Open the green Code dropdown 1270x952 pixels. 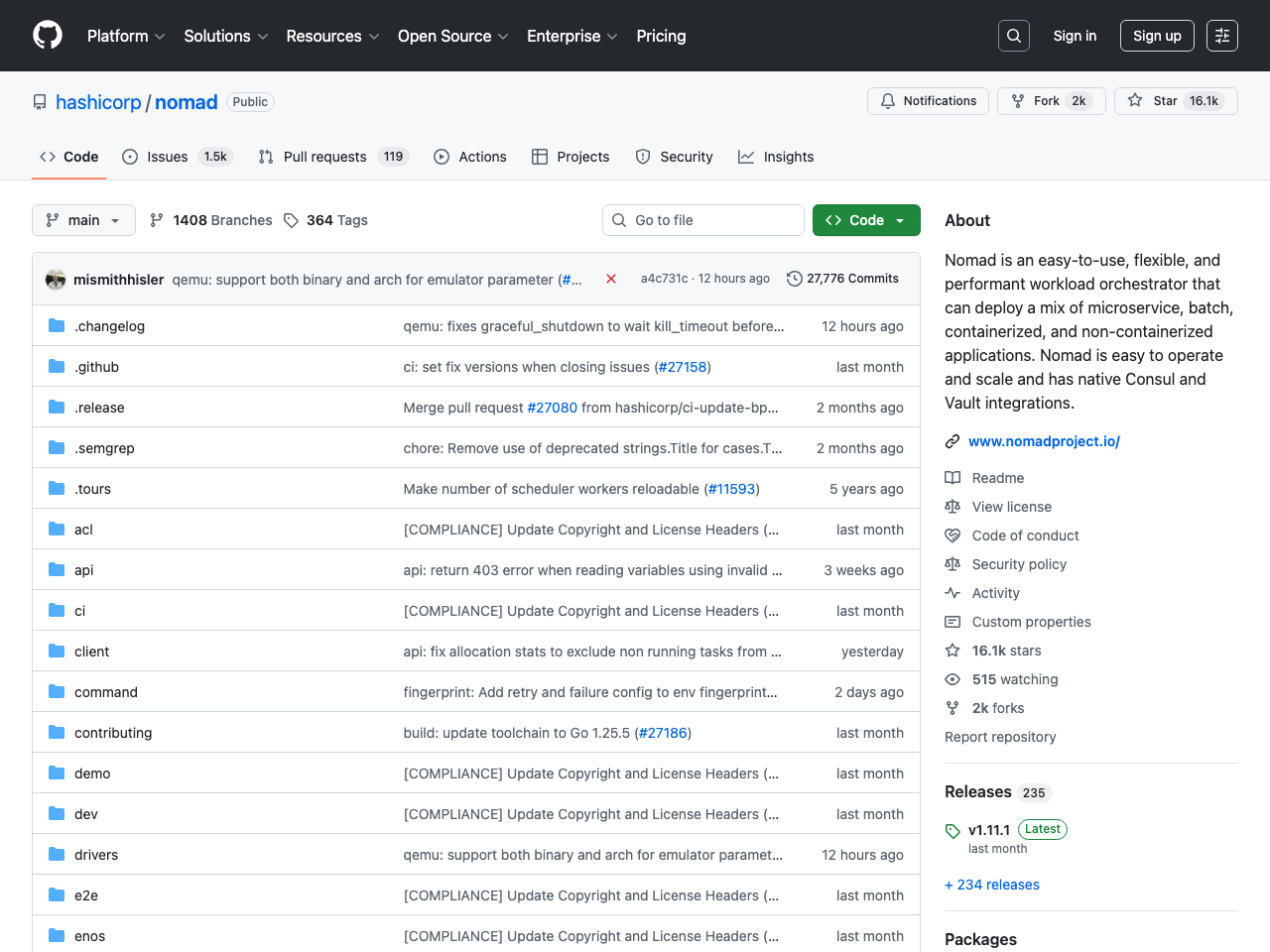point(866,220)
